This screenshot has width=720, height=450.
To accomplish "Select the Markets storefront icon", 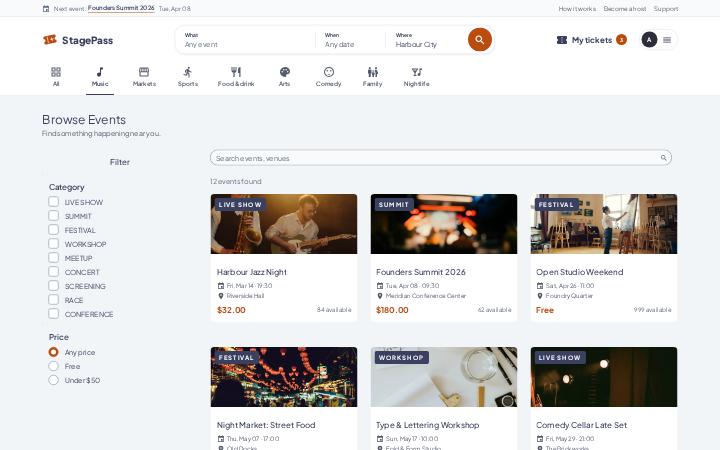I will point(144,72).
